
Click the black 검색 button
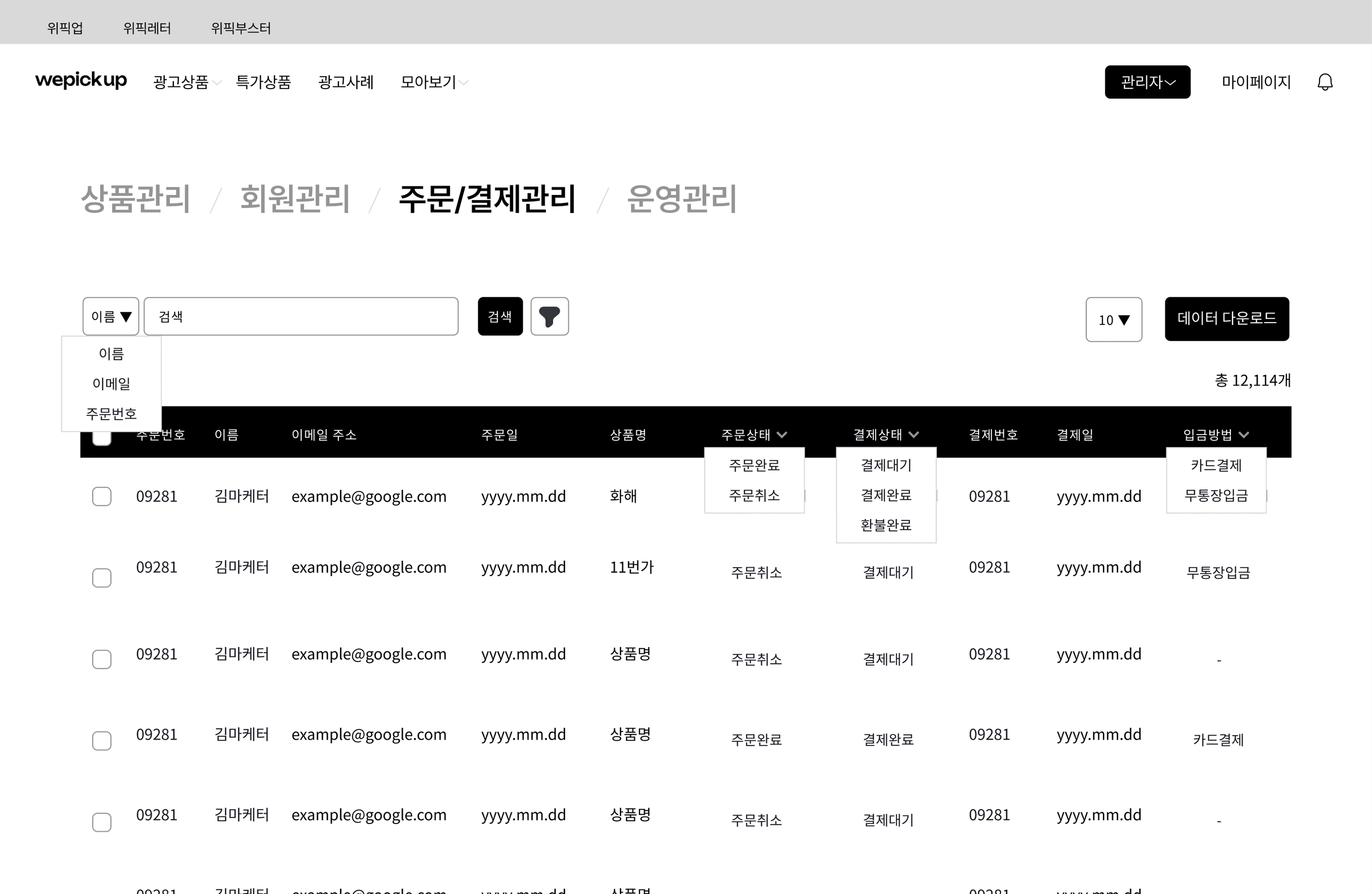(x=500, y=316)
